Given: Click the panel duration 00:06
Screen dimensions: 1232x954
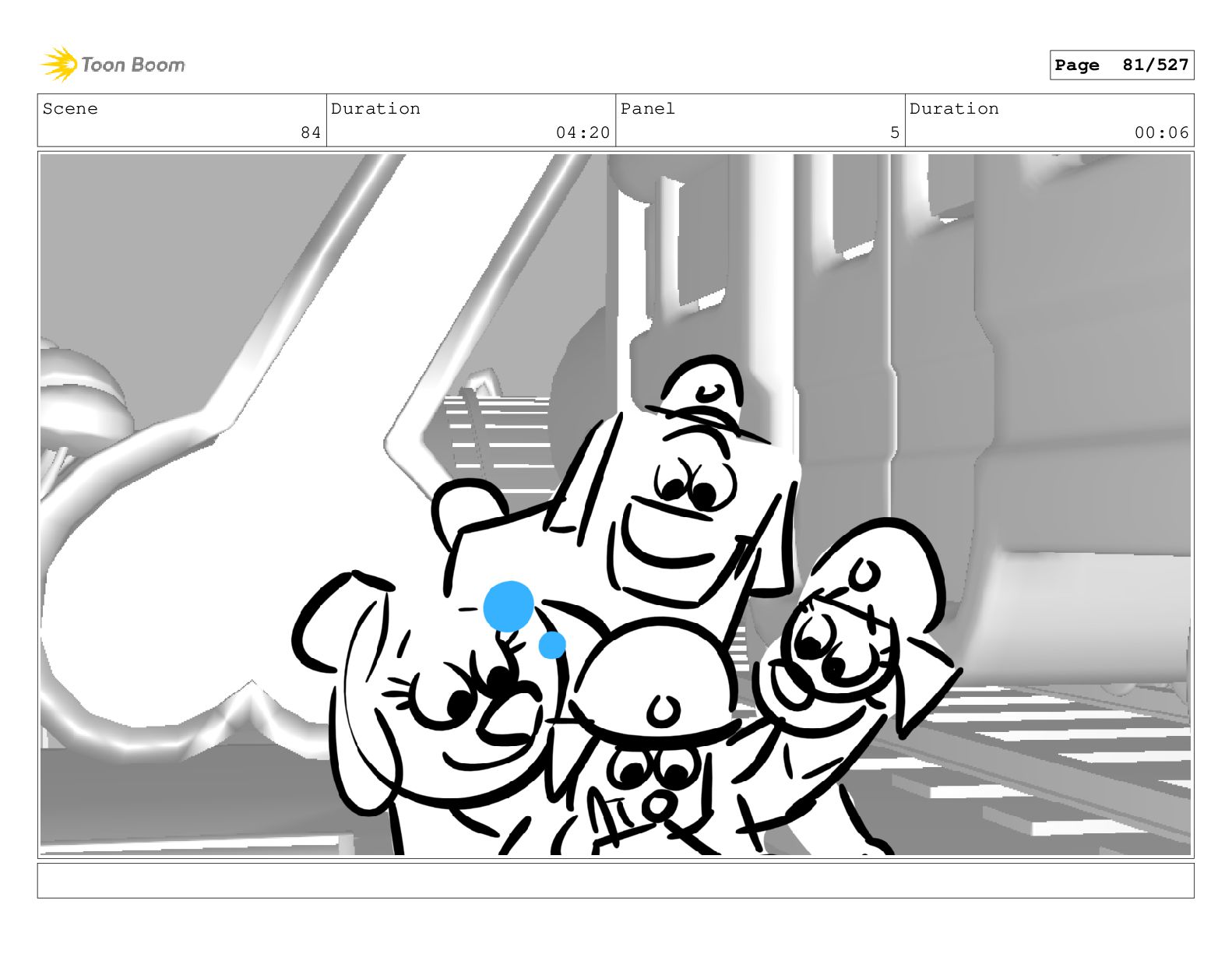Looking at the screenshot, I should coord(1161,133).
